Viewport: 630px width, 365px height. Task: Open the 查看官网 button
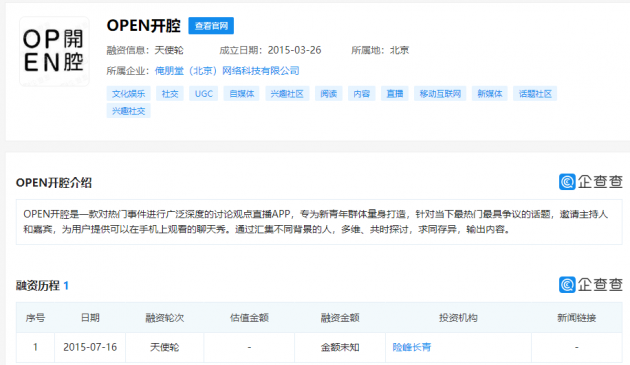[x=211, y=26]
